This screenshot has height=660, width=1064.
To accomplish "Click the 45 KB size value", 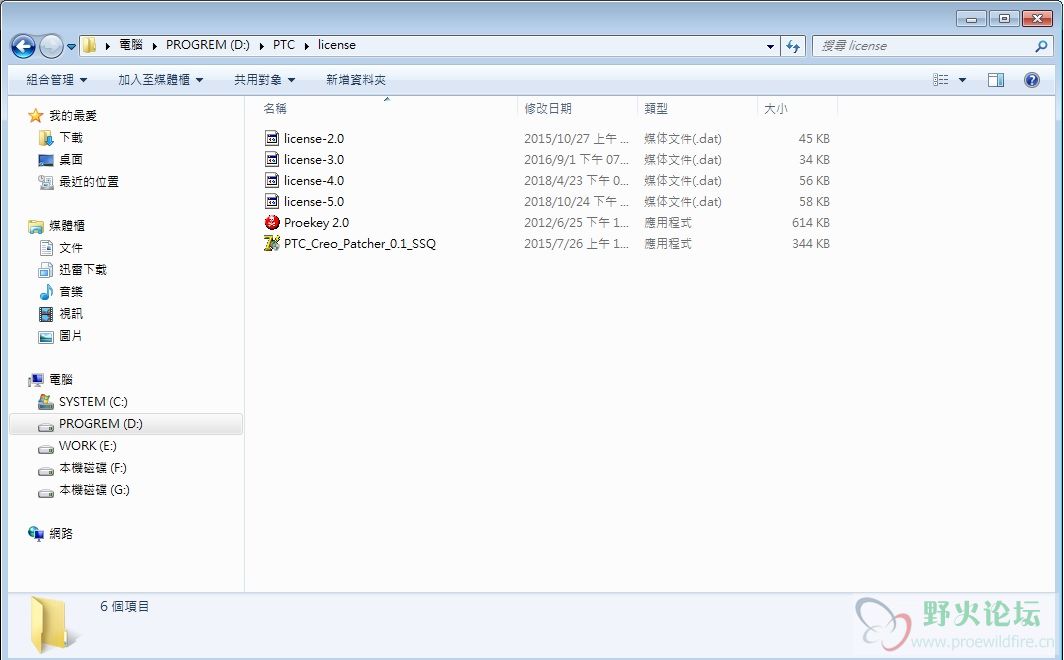I will pos(814,138).
